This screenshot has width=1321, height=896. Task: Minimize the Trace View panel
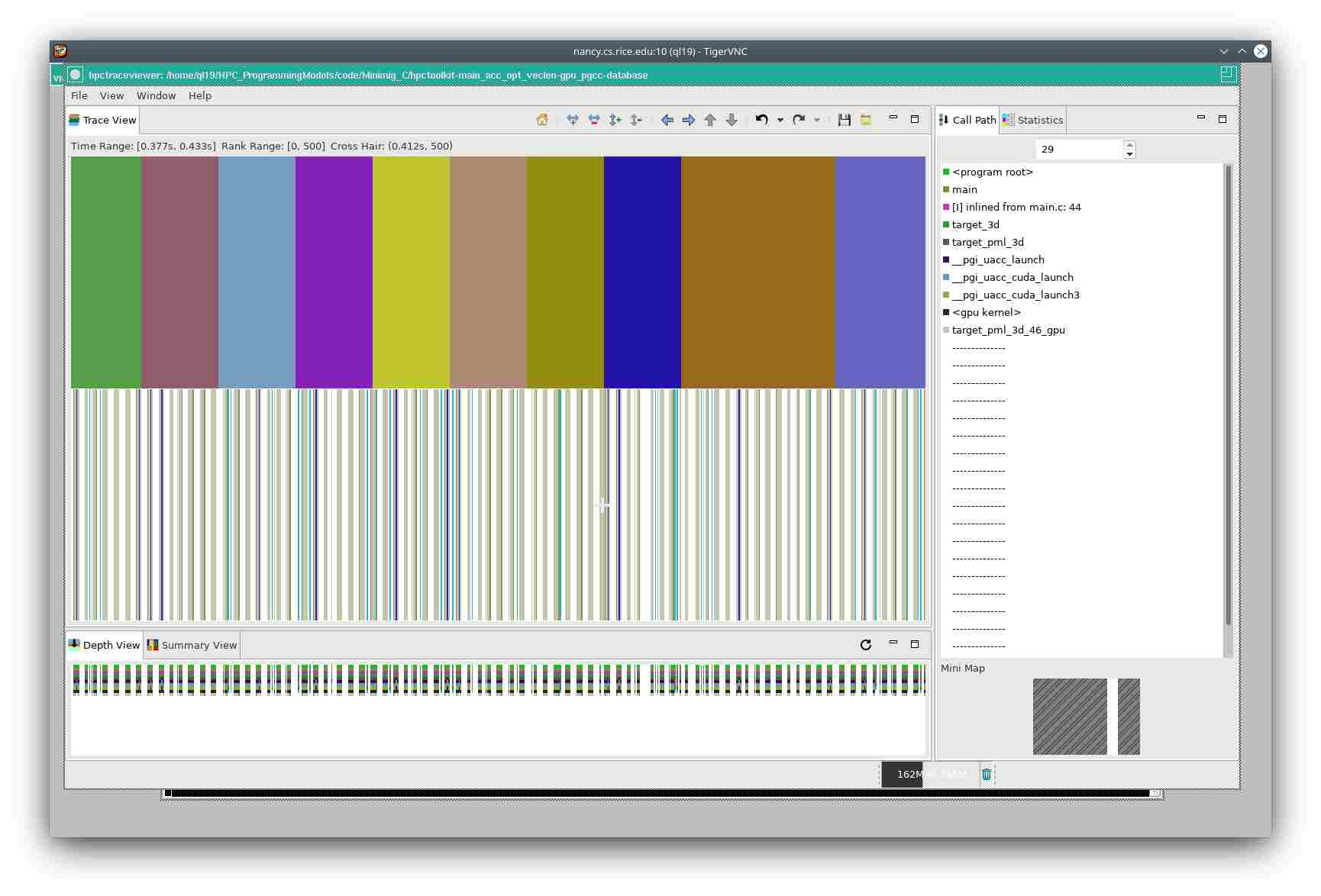coord(893,118)
